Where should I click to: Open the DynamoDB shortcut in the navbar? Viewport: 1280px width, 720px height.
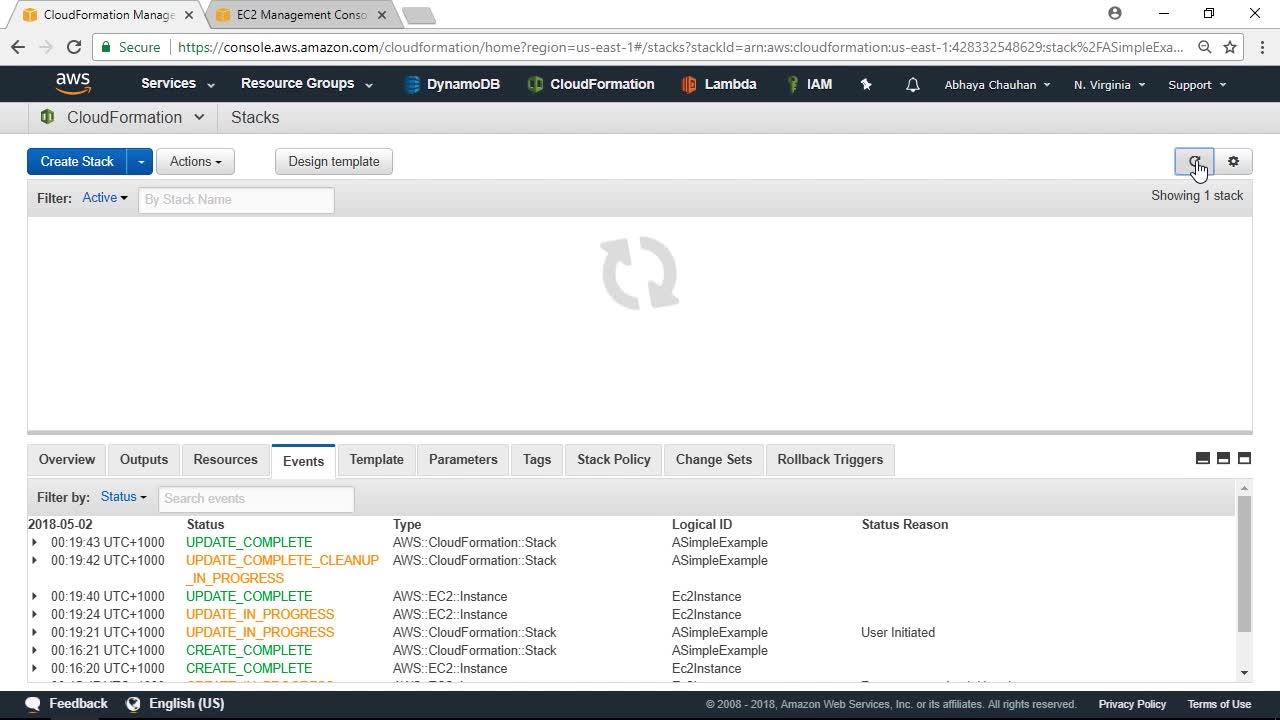pos(452,84)
